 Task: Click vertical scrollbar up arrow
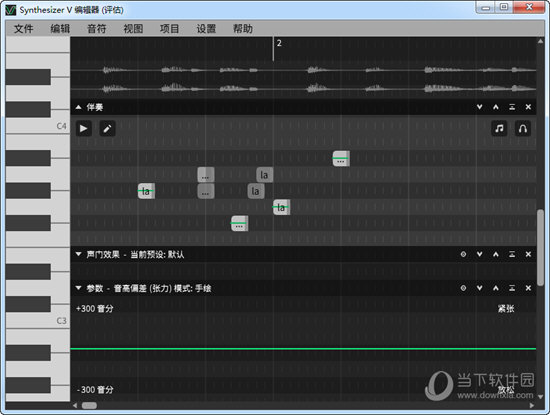tap(541, 41)
